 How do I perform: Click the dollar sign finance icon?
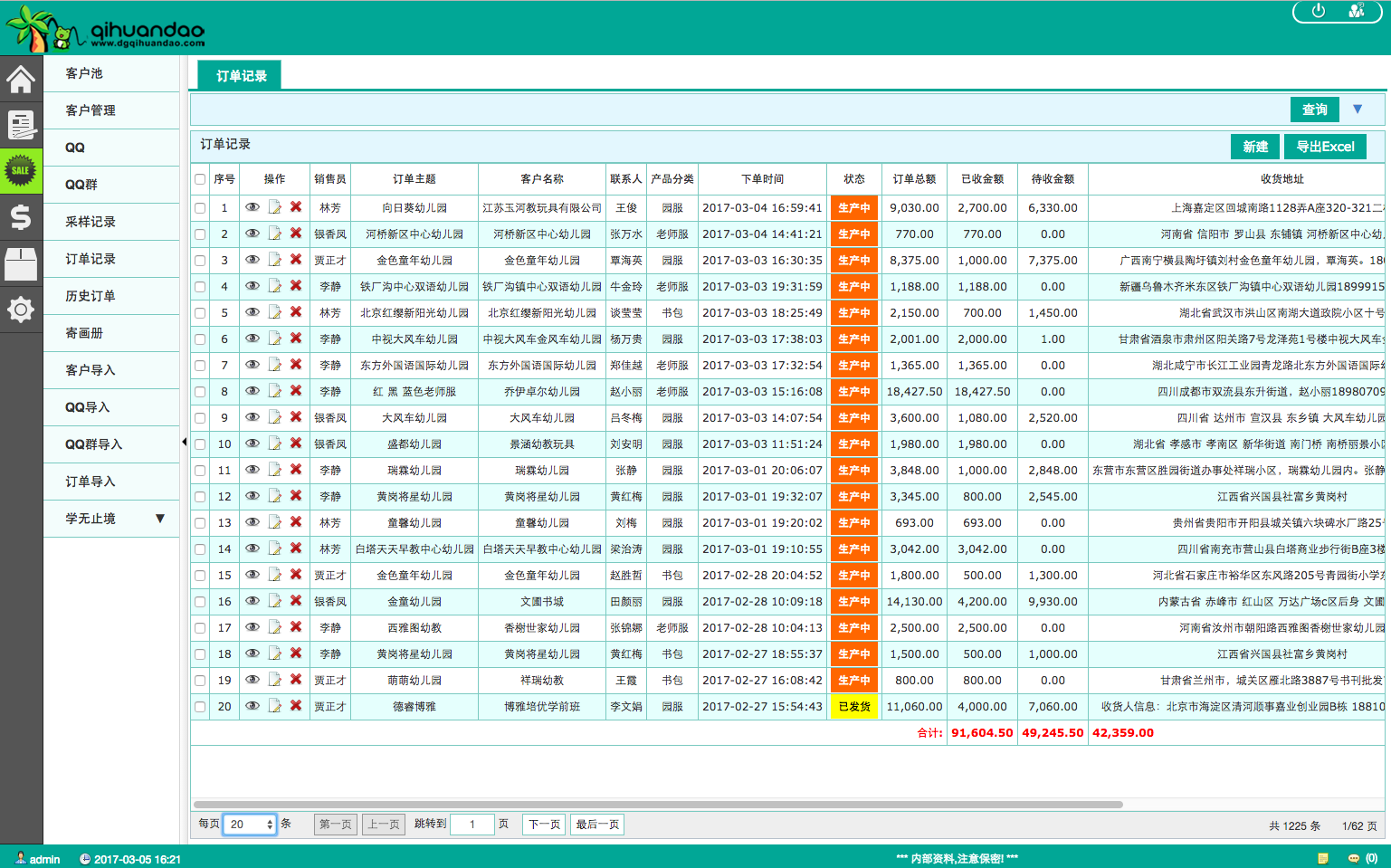(21, 217)
